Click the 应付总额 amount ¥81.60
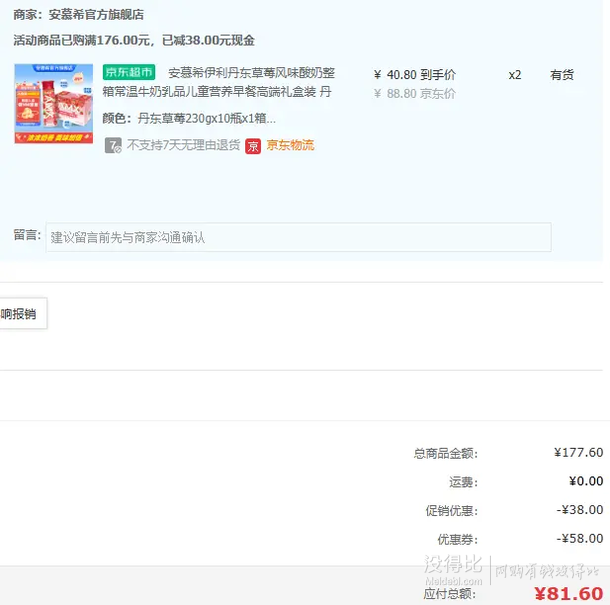This screenshot has width=610, height=605. coord(569,594)
